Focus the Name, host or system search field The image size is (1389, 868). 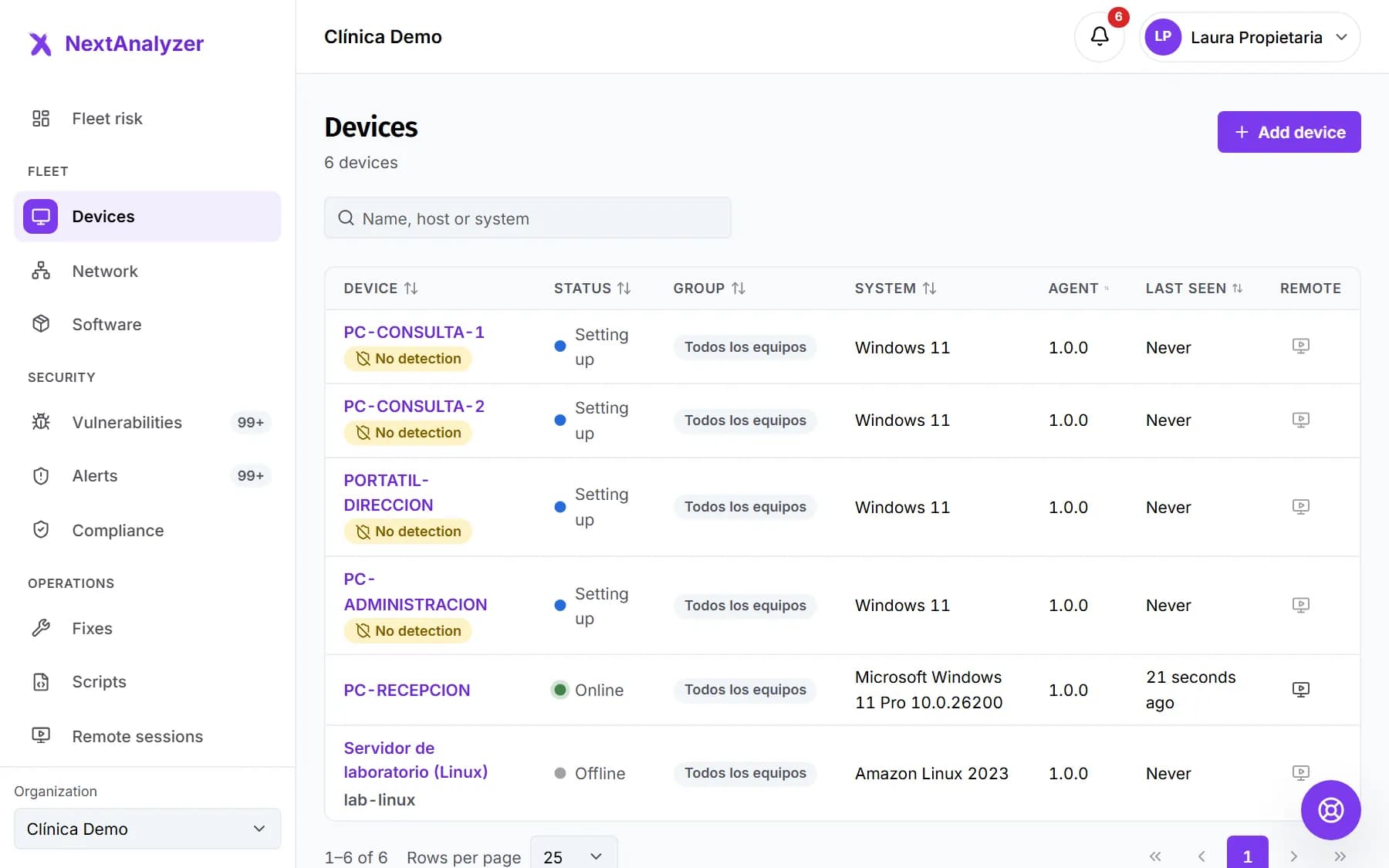pyautogui.click(x=528, y=218)
